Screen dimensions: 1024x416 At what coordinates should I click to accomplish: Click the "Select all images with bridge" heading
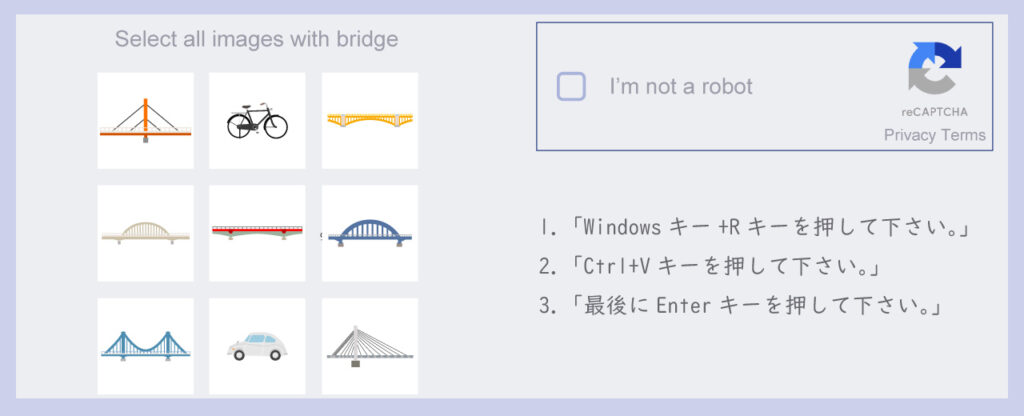tap(256, 40)
